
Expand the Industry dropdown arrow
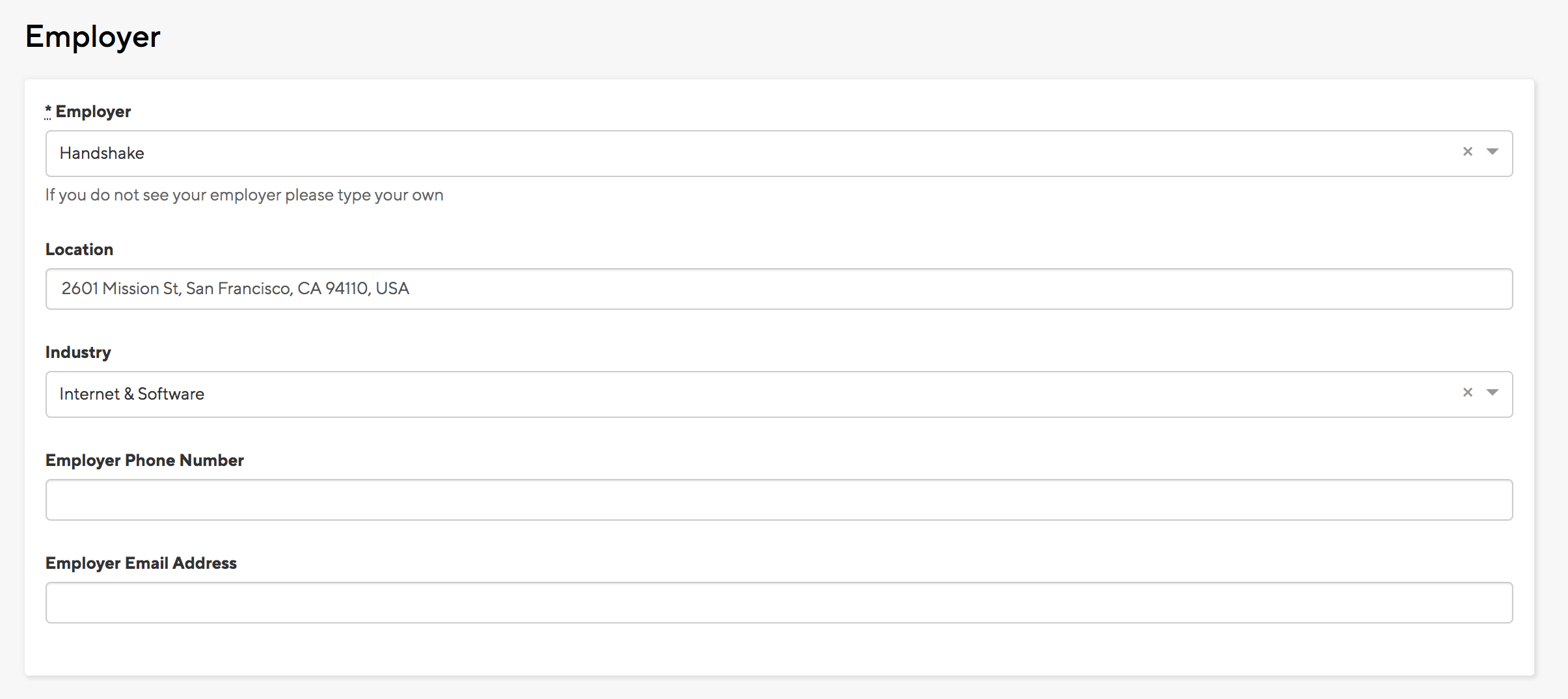coord(1493,392)
